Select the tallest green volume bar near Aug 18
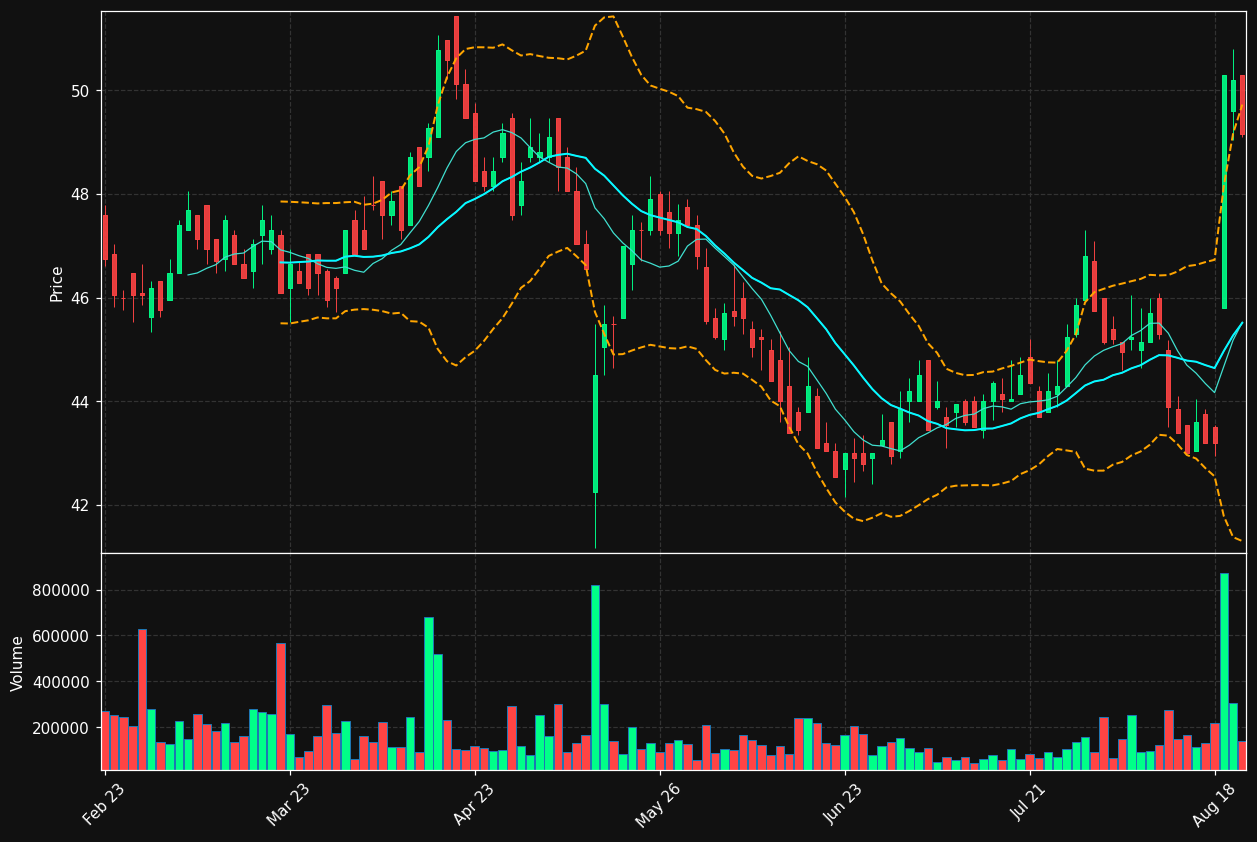This screenshot has width=1257, height=842. tap(1224, 671)
